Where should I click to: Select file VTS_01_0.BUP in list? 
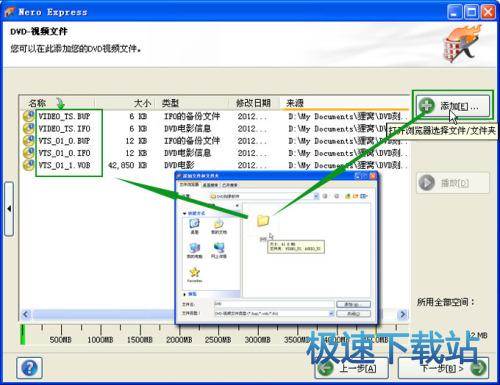click(64, 141)
